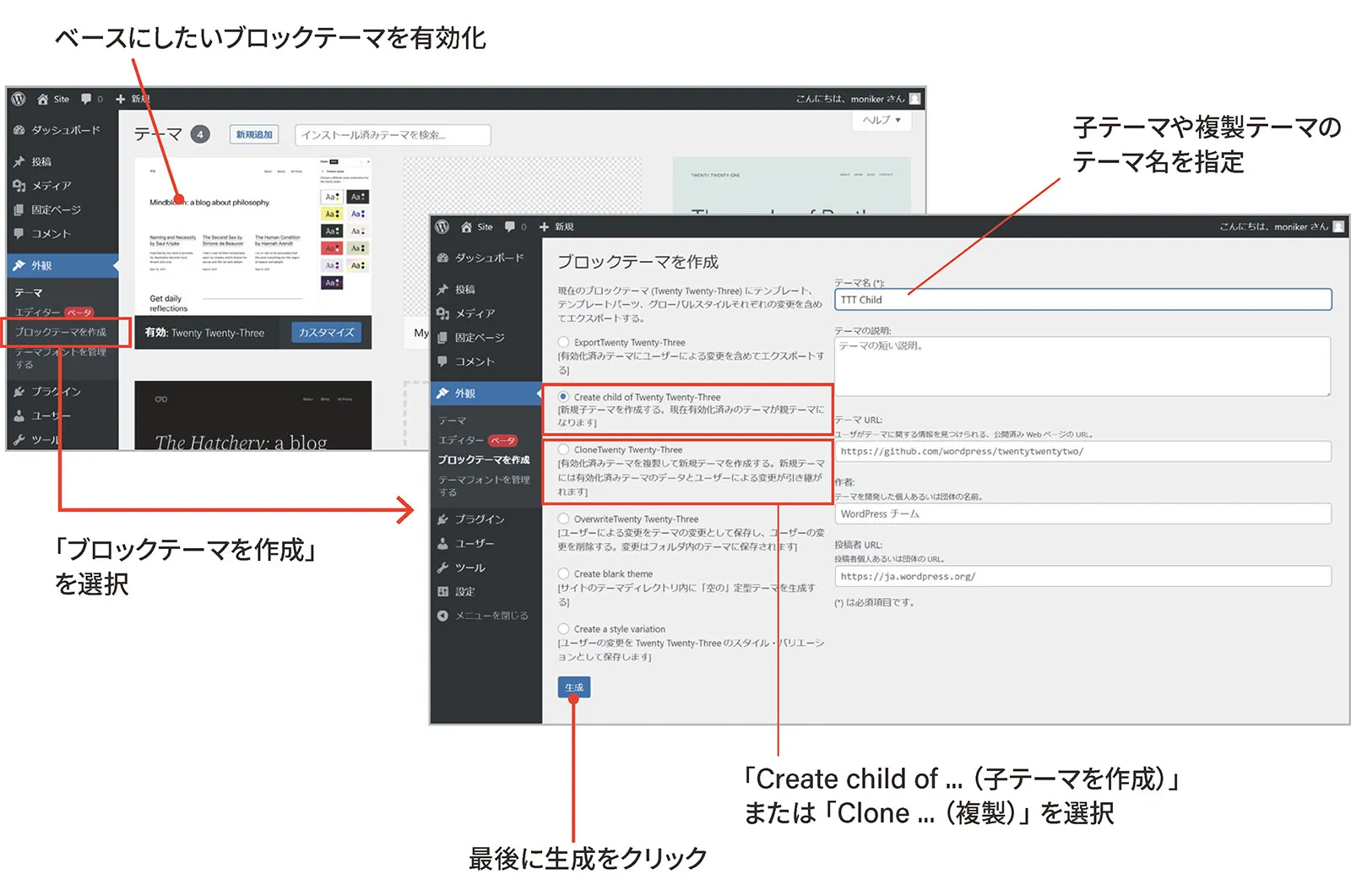The image size is (1351, 896).
Task: Click ダッシュボード gauge icon on Themes page sidebar
Action: click(19, 130)
